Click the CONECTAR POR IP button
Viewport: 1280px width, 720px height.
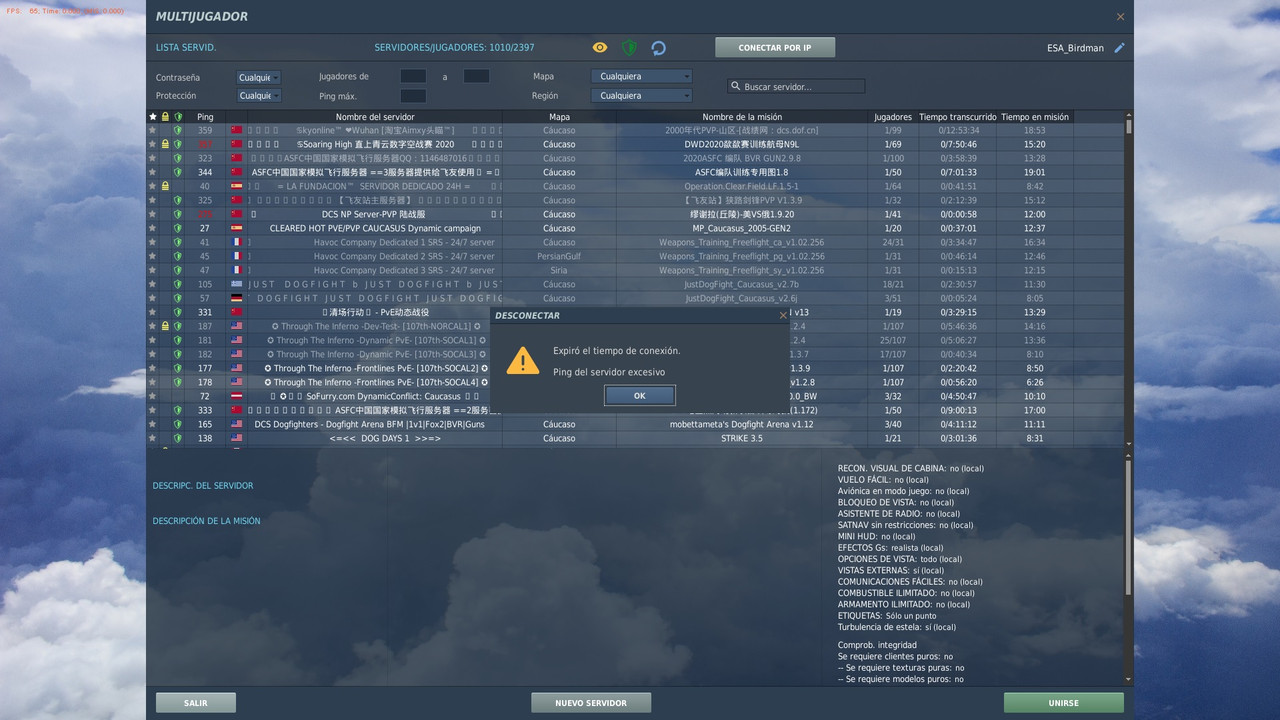tap(775, 48)
